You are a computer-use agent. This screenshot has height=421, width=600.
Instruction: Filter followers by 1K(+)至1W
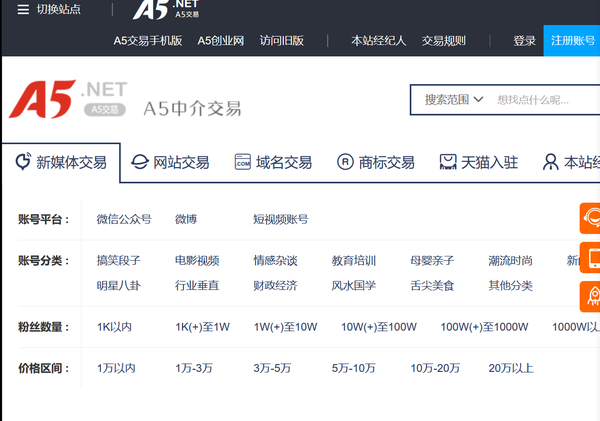click(x=202, y=327)
